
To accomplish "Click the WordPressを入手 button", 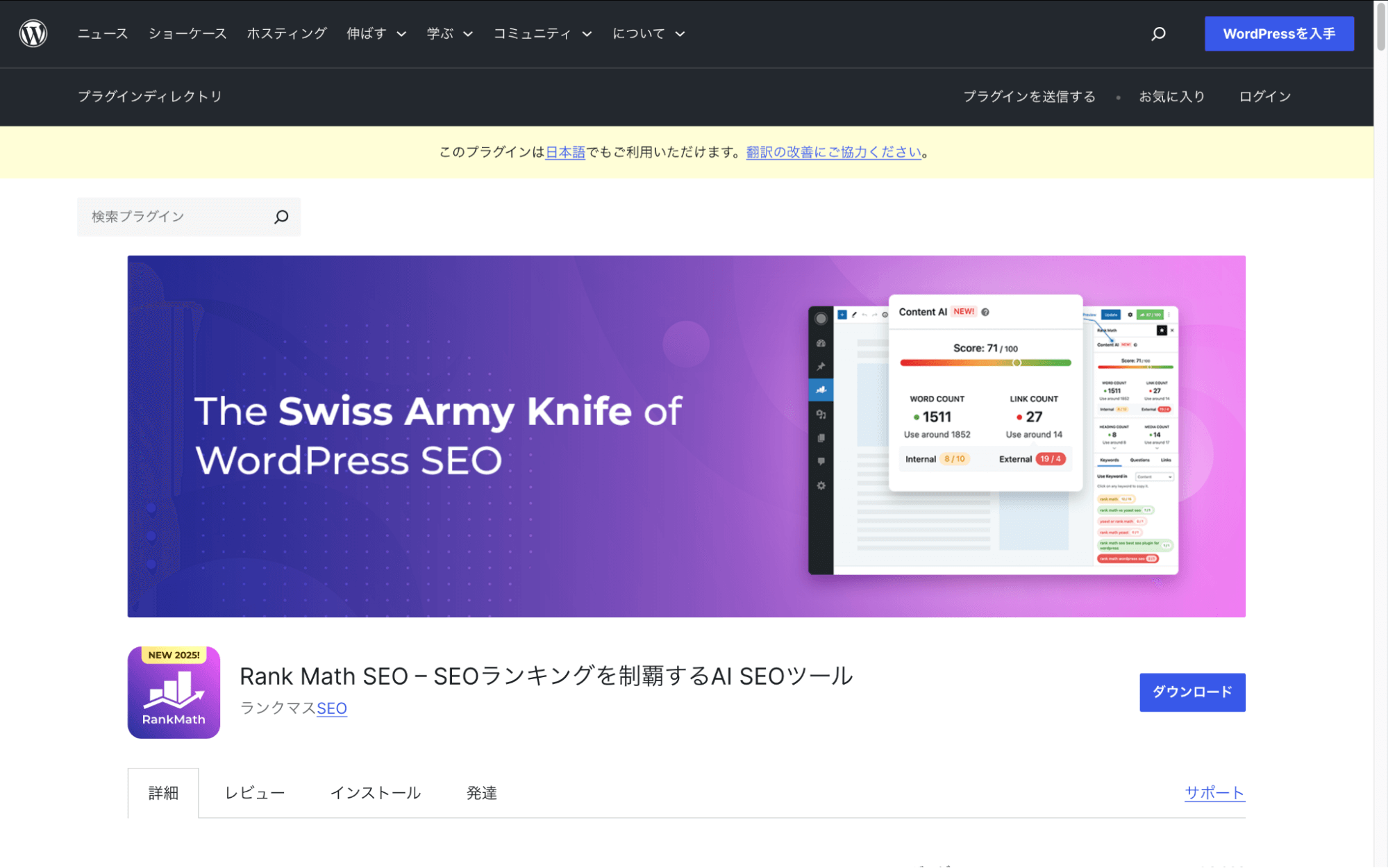I will coord(1278,33).
